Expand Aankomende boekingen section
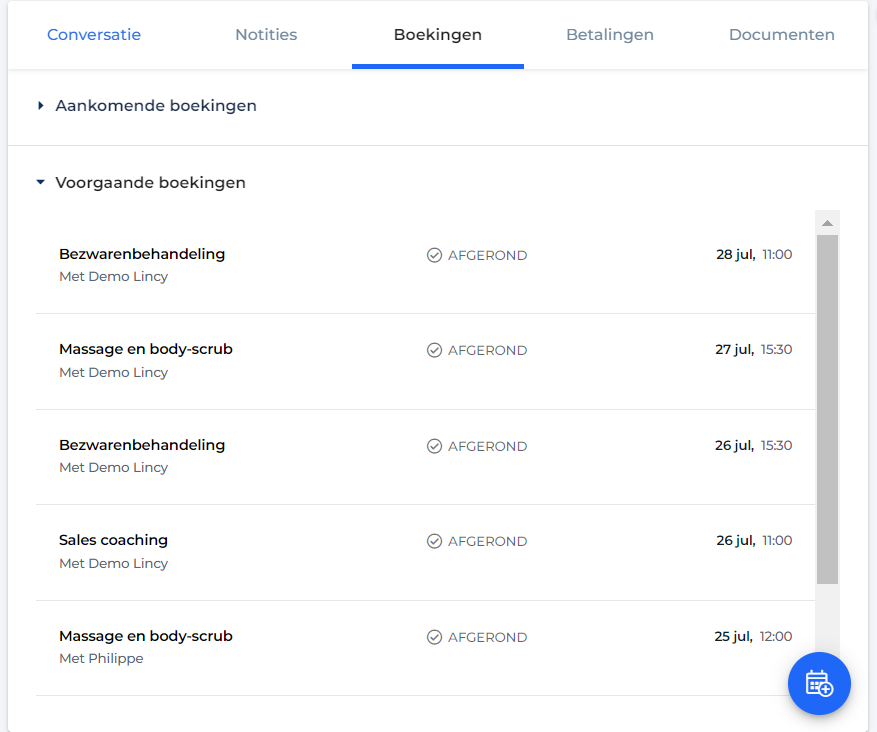 pos(40,105)
